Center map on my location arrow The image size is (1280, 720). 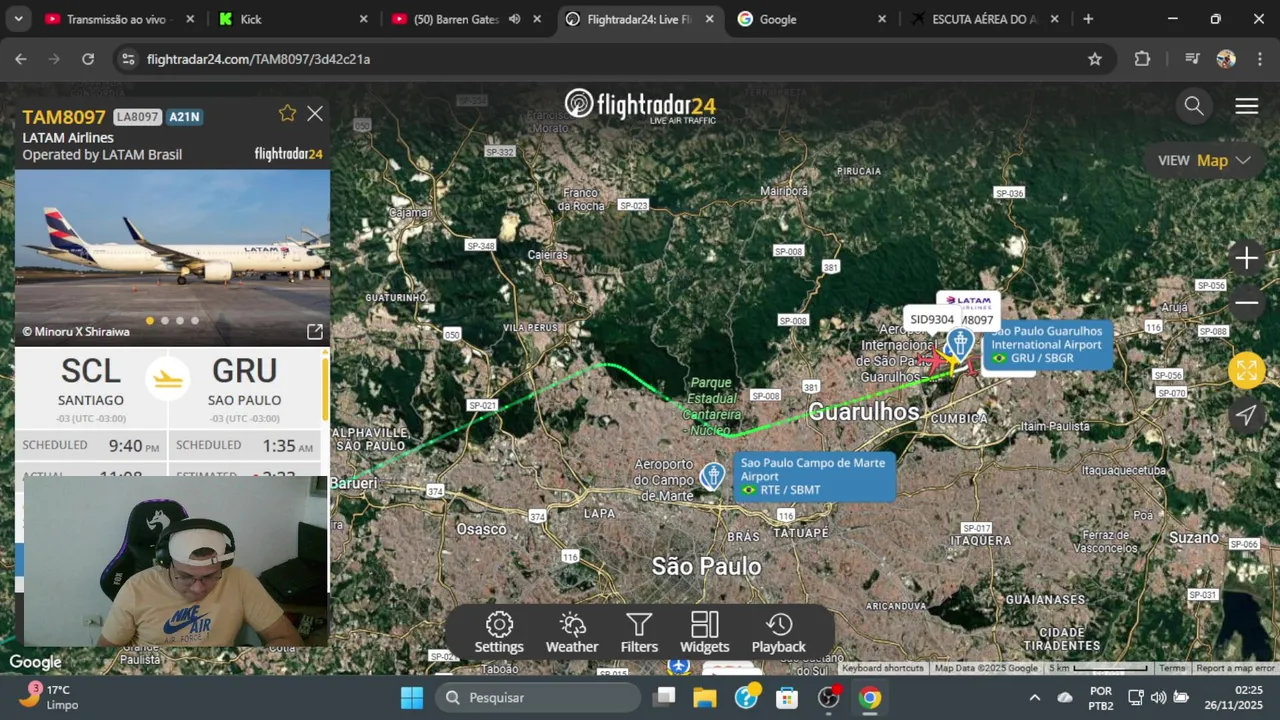coord(1246,415)
